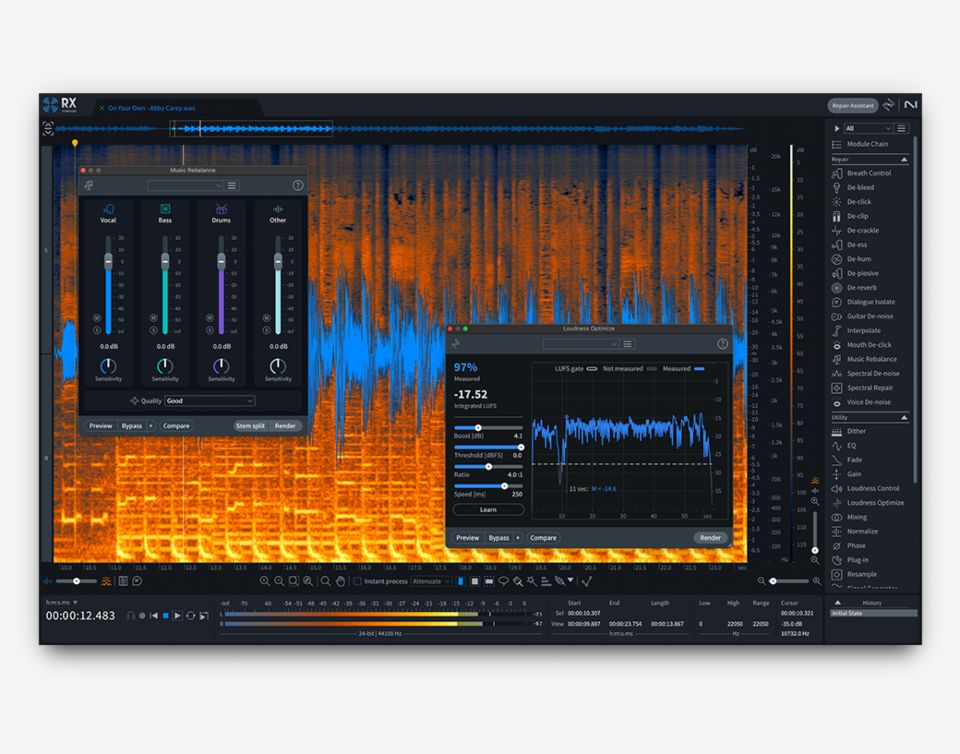The width and height of the screenshot is (960, 754).
Task: Click the Ratio slider in Loudness Optimize
Action: pos(488,467)
